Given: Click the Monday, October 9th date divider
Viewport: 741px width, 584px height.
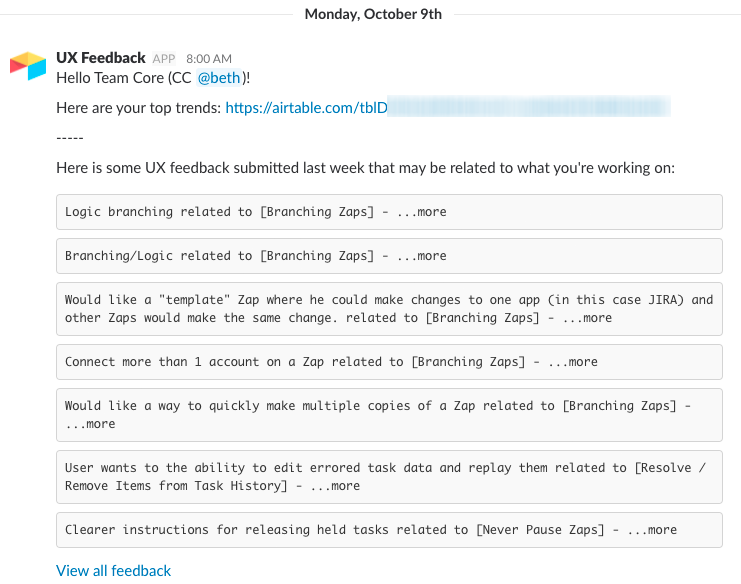Looking at the screenshot, I should click(373, 14).
